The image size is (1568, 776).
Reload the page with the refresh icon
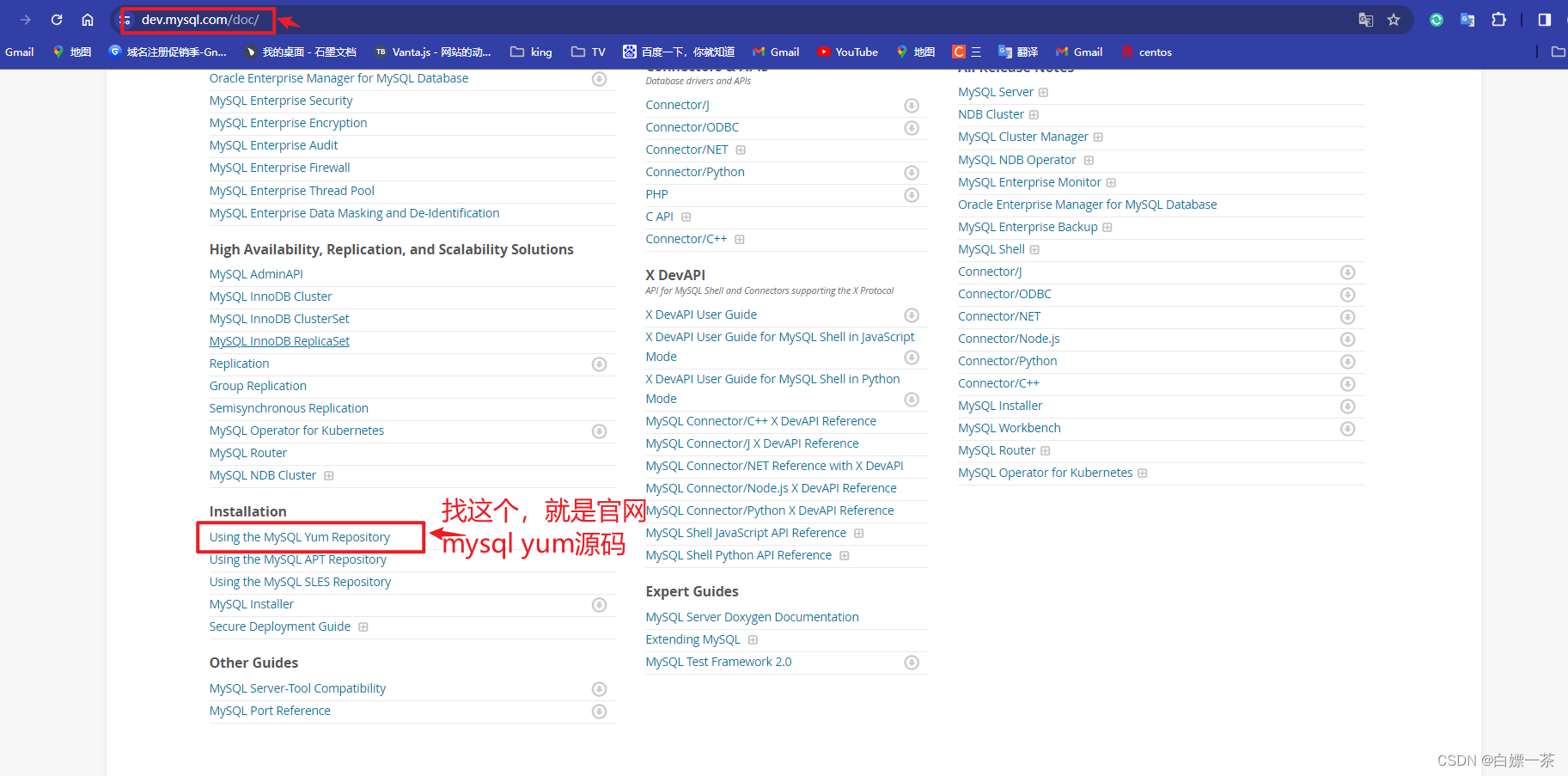57,20
